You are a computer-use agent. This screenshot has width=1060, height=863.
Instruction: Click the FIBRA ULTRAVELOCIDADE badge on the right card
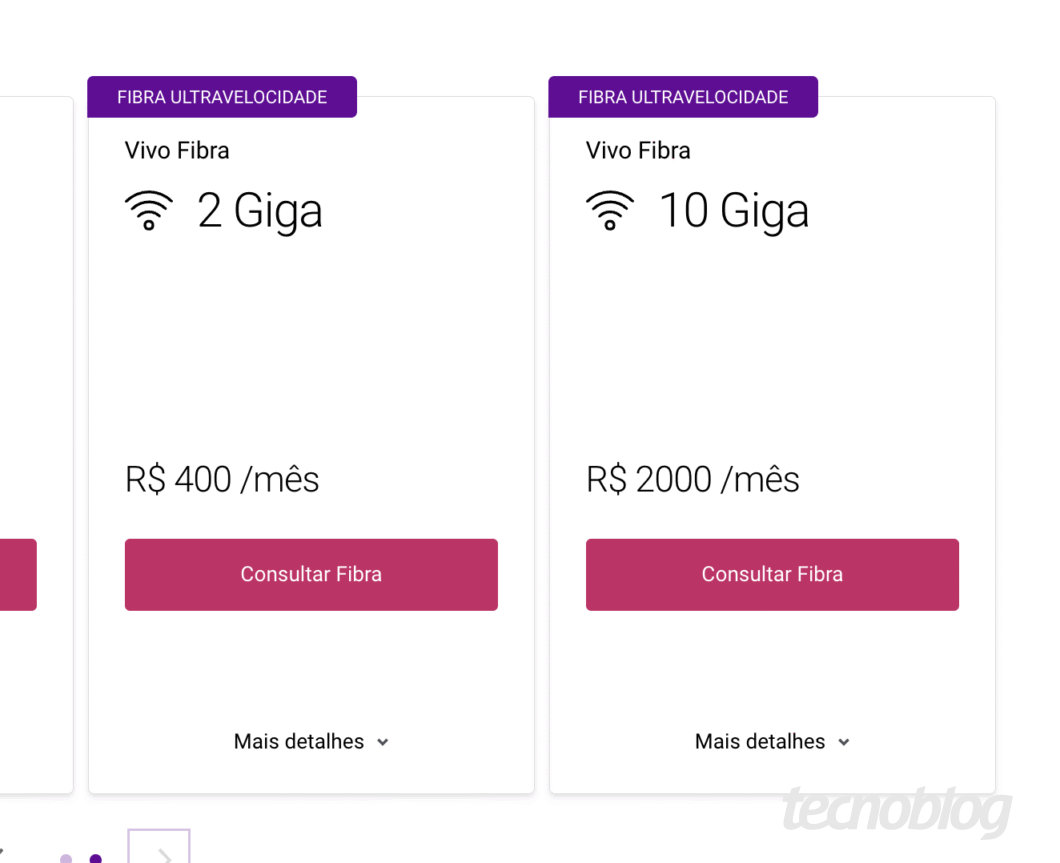[683, 96]
